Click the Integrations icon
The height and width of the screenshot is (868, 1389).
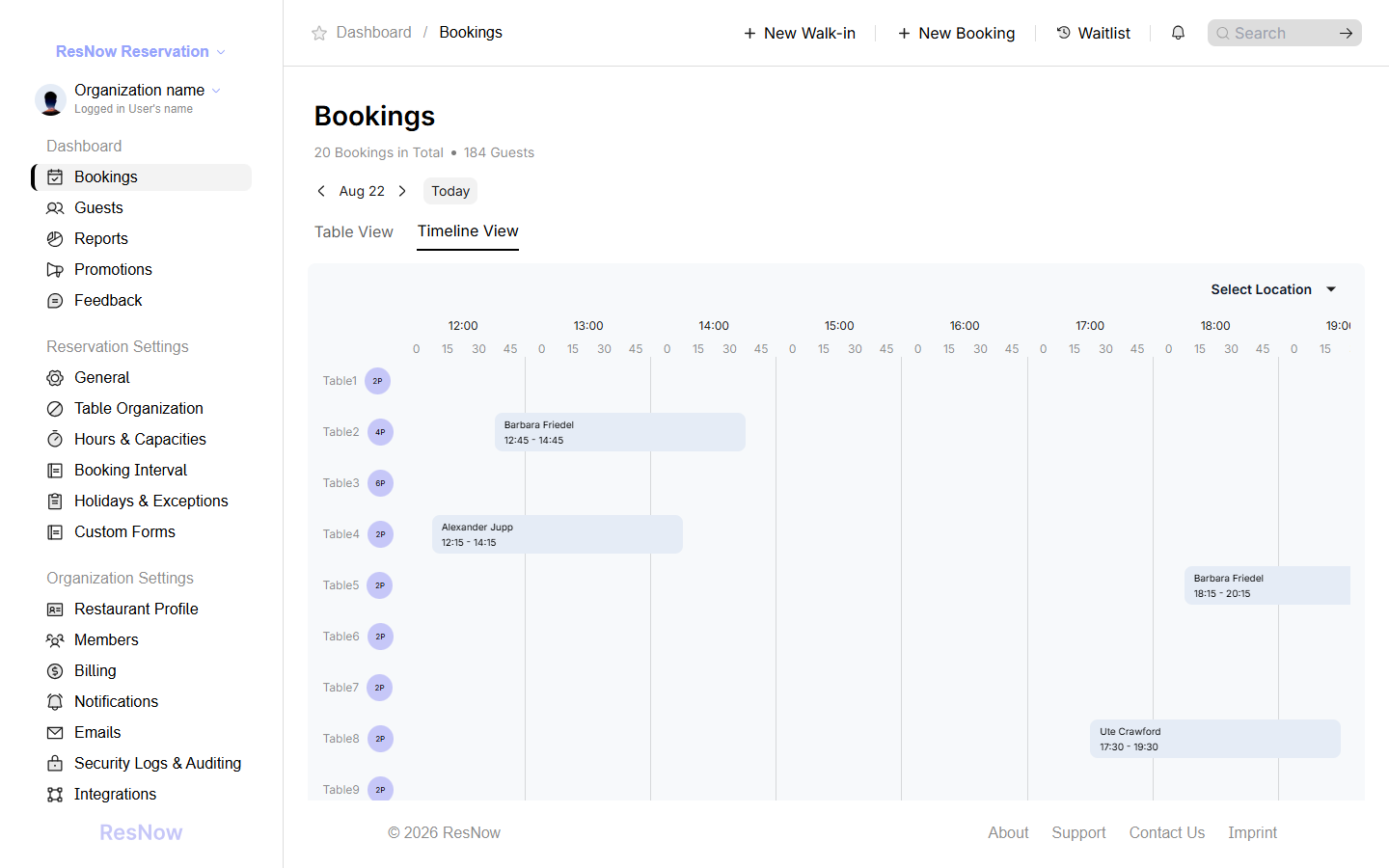(55, 795)
